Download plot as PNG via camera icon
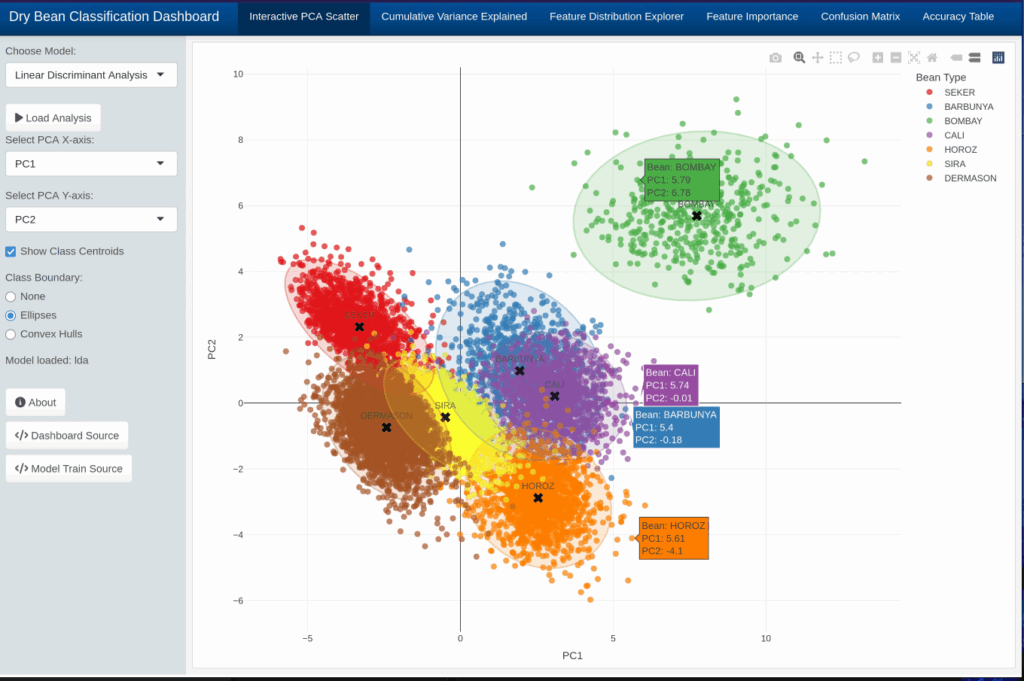 click(775, 58)
